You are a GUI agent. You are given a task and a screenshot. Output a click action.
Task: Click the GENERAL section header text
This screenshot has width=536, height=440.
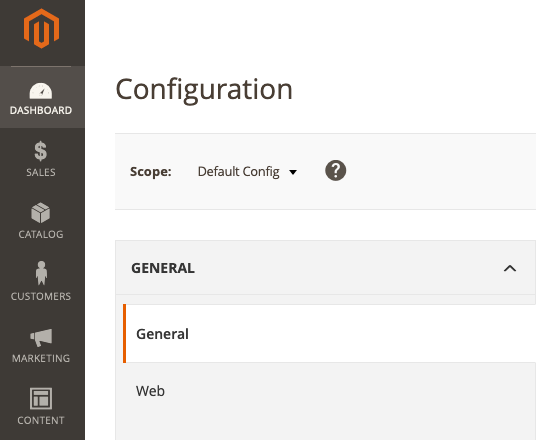pyautogui.click(x=163, y=268)
